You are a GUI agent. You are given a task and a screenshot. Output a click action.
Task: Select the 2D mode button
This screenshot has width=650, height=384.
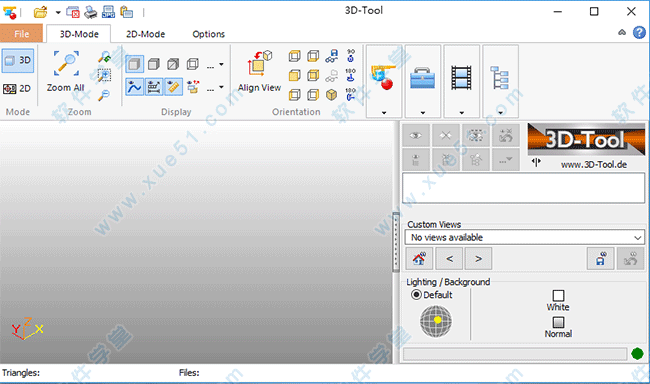coord(17,88)
